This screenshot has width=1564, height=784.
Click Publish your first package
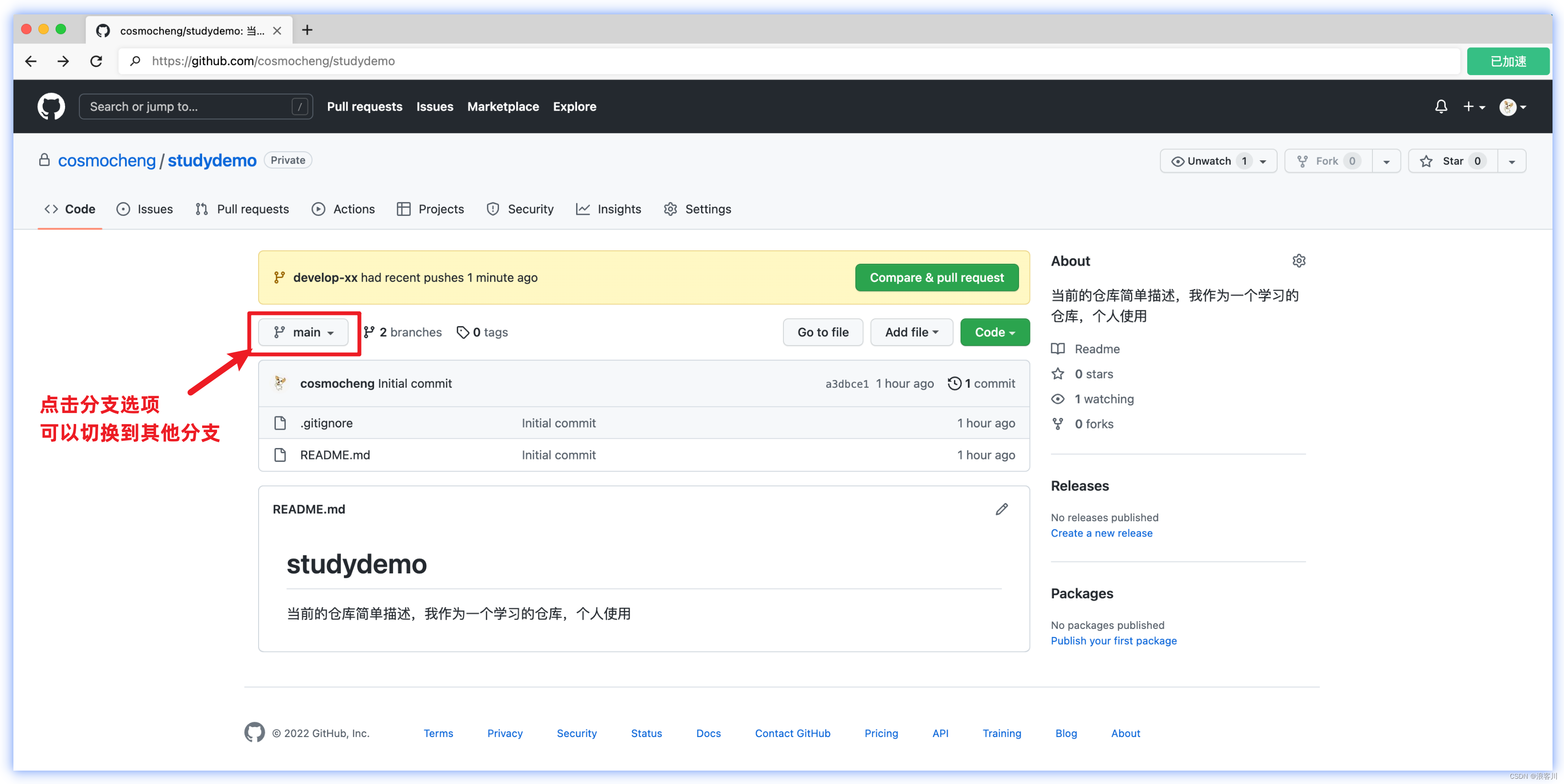tap(1113, 641)
